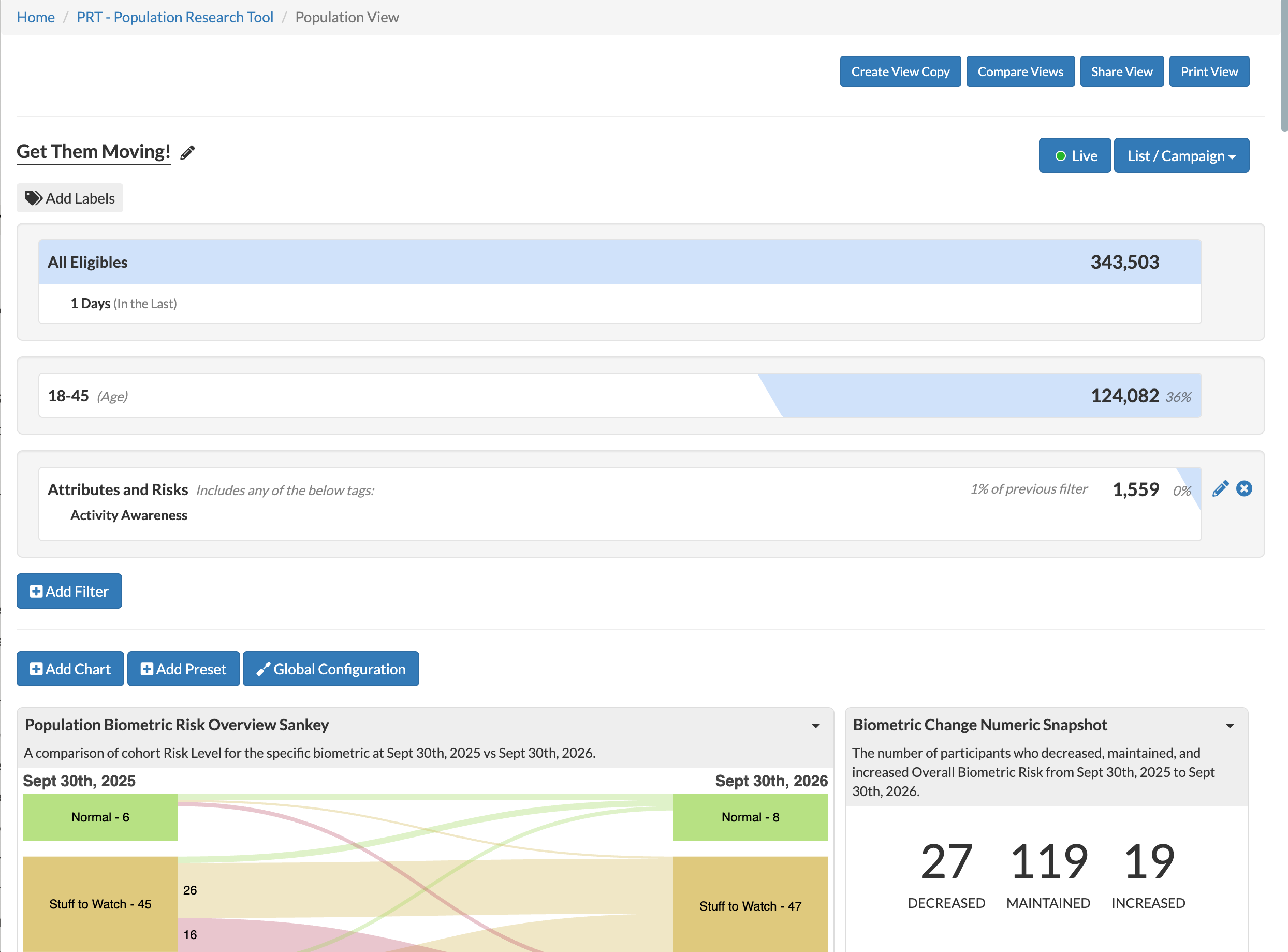Click Add Preset button
This screenshot has height=952, width=1288.
tap(183, 669)
